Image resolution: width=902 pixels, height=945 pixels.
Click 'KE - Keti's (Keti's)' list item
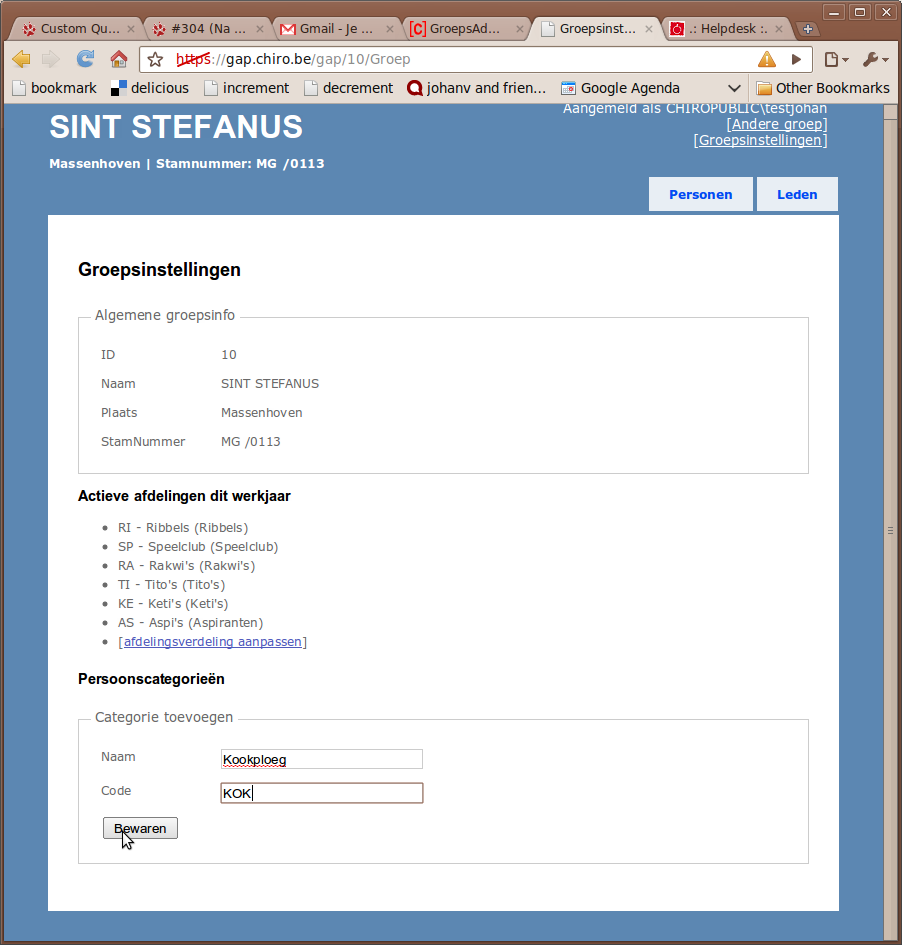click(173, 603)
